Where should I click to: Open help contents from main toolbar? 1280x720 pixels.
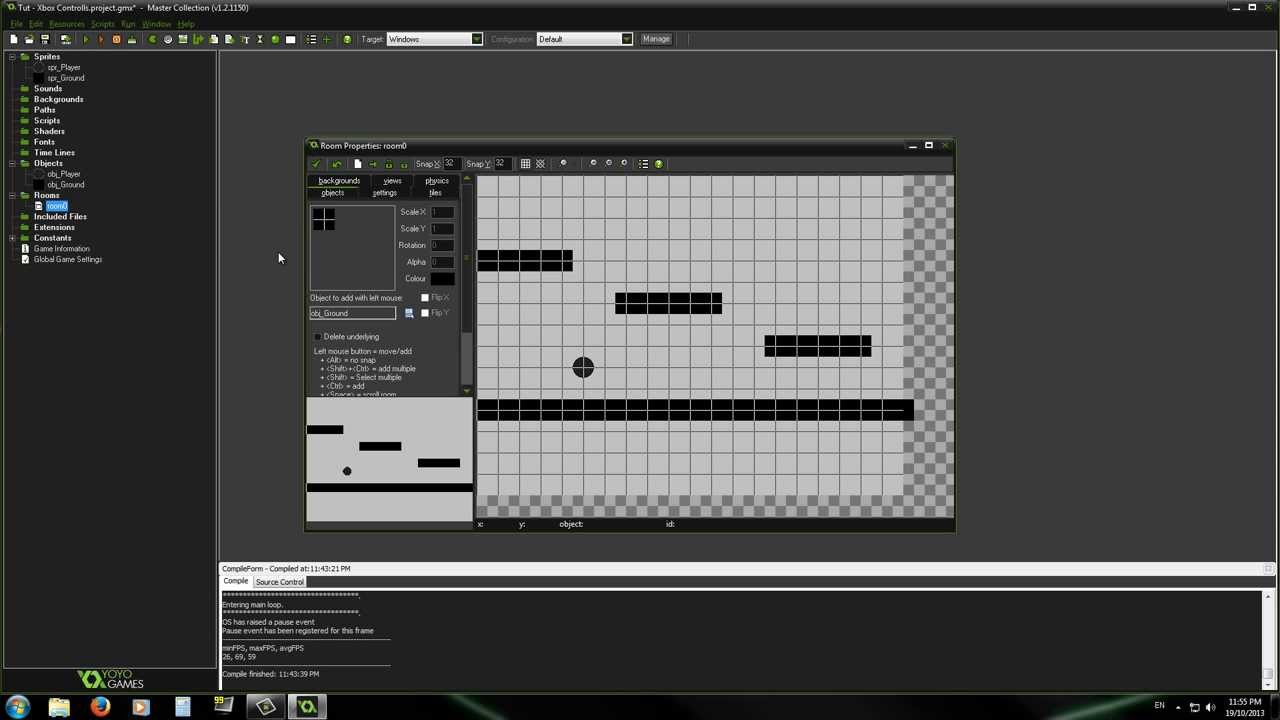(x=347, y=39)
